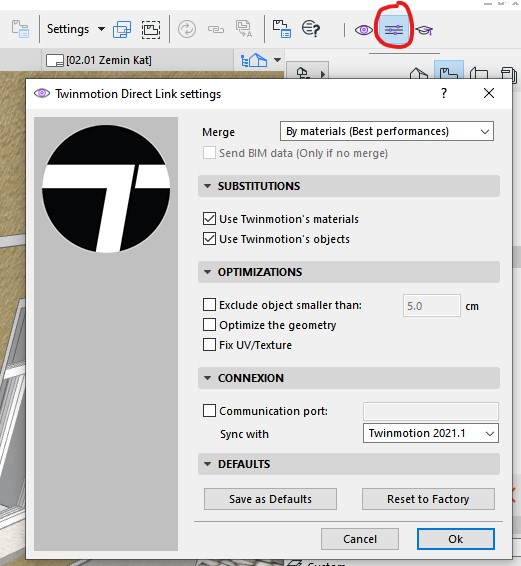Disable Use Twinmotion's materials checkbox
This screenshot has width=521, height=566.
tap(209, 219)
